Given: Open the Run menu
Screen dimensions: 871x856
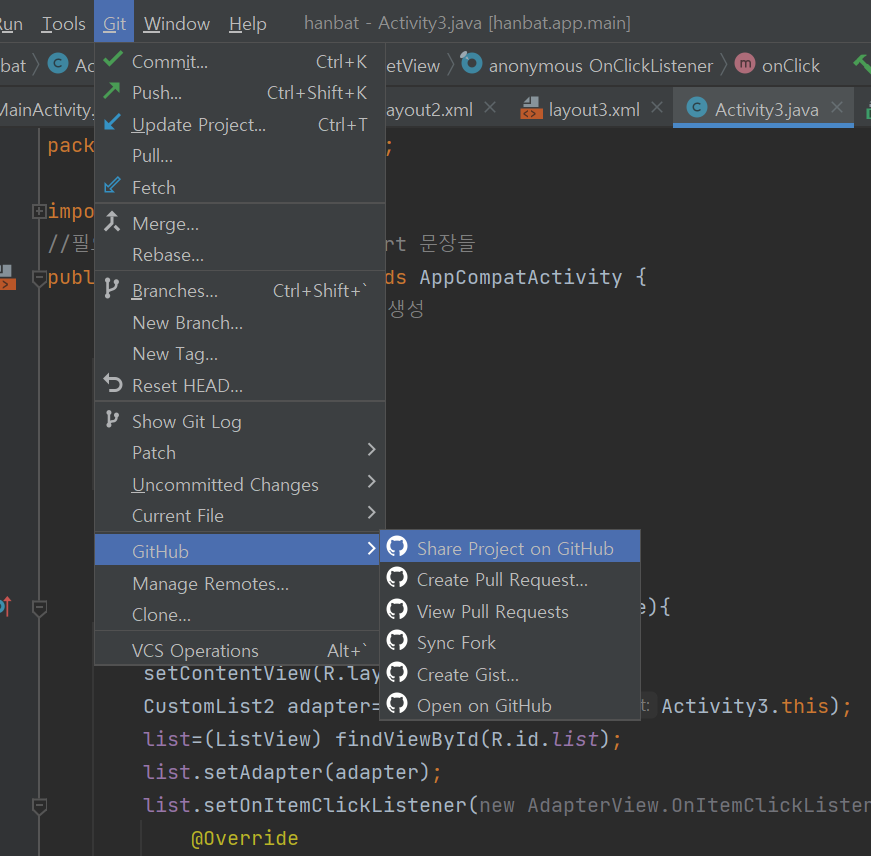Looking at the screenshot, I should tap(11, 24).
